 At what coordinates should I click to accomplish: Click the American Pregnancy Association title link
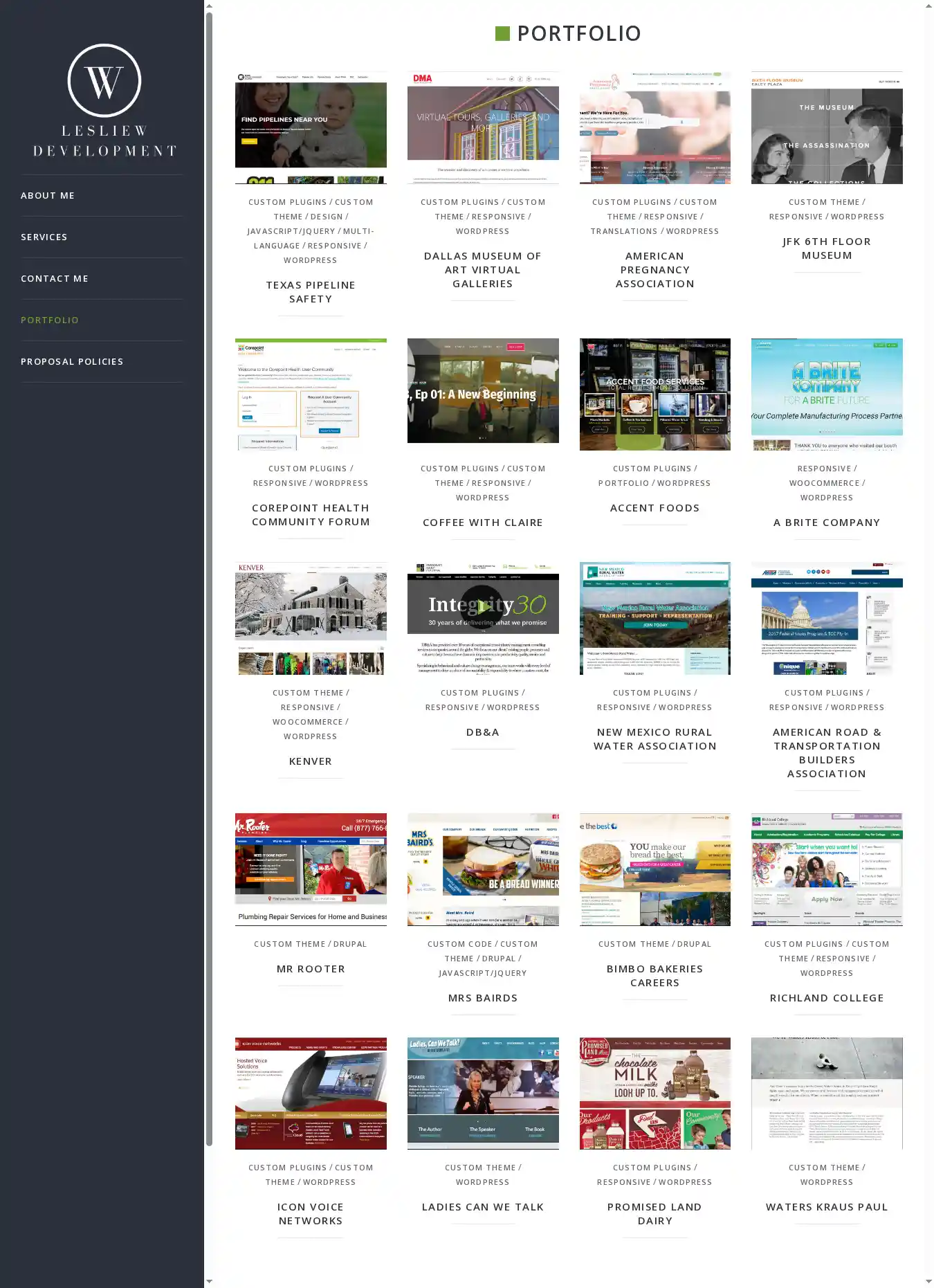tap(654, 270)
